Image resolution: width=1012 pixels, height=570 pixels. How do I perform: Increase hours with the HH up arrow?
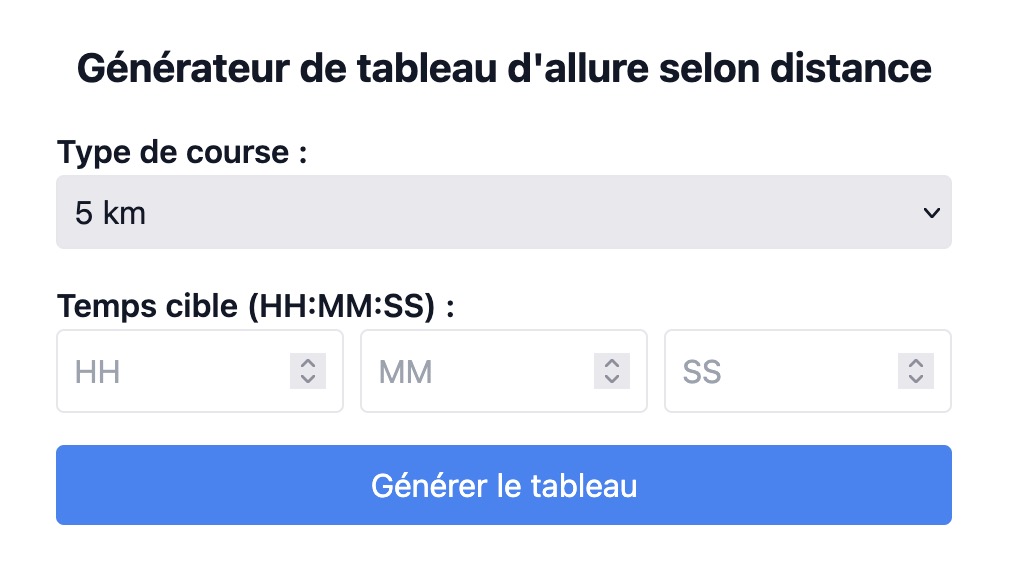308,363
